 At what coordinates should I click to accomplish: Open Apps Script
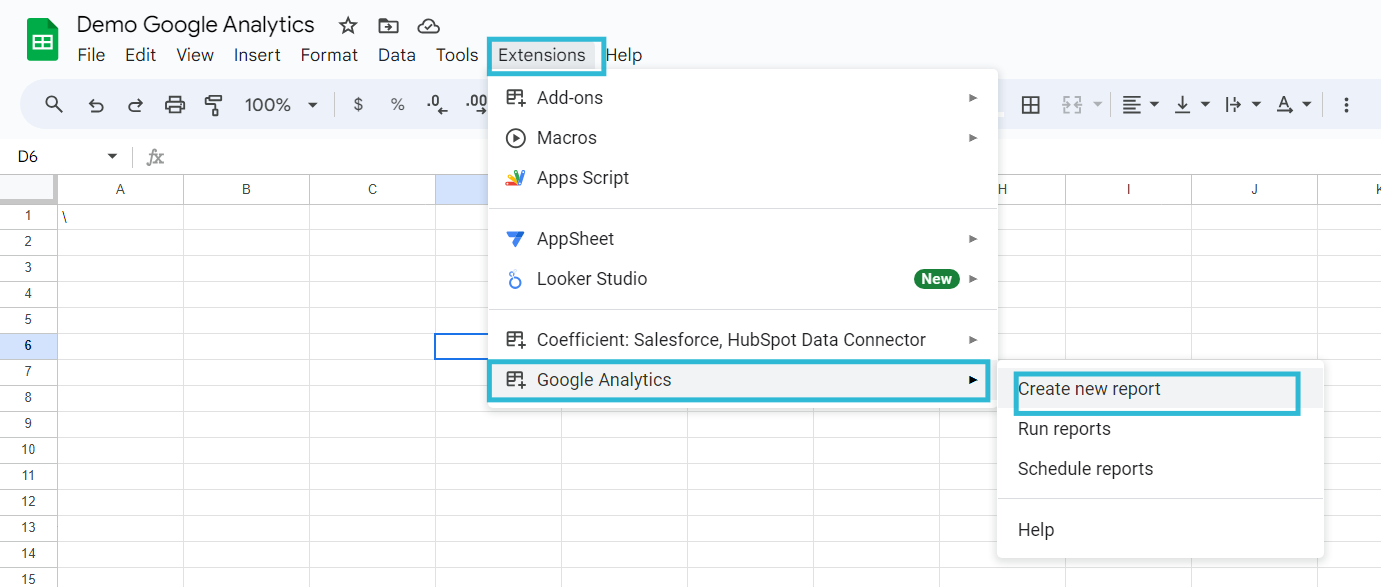[743, 178]
